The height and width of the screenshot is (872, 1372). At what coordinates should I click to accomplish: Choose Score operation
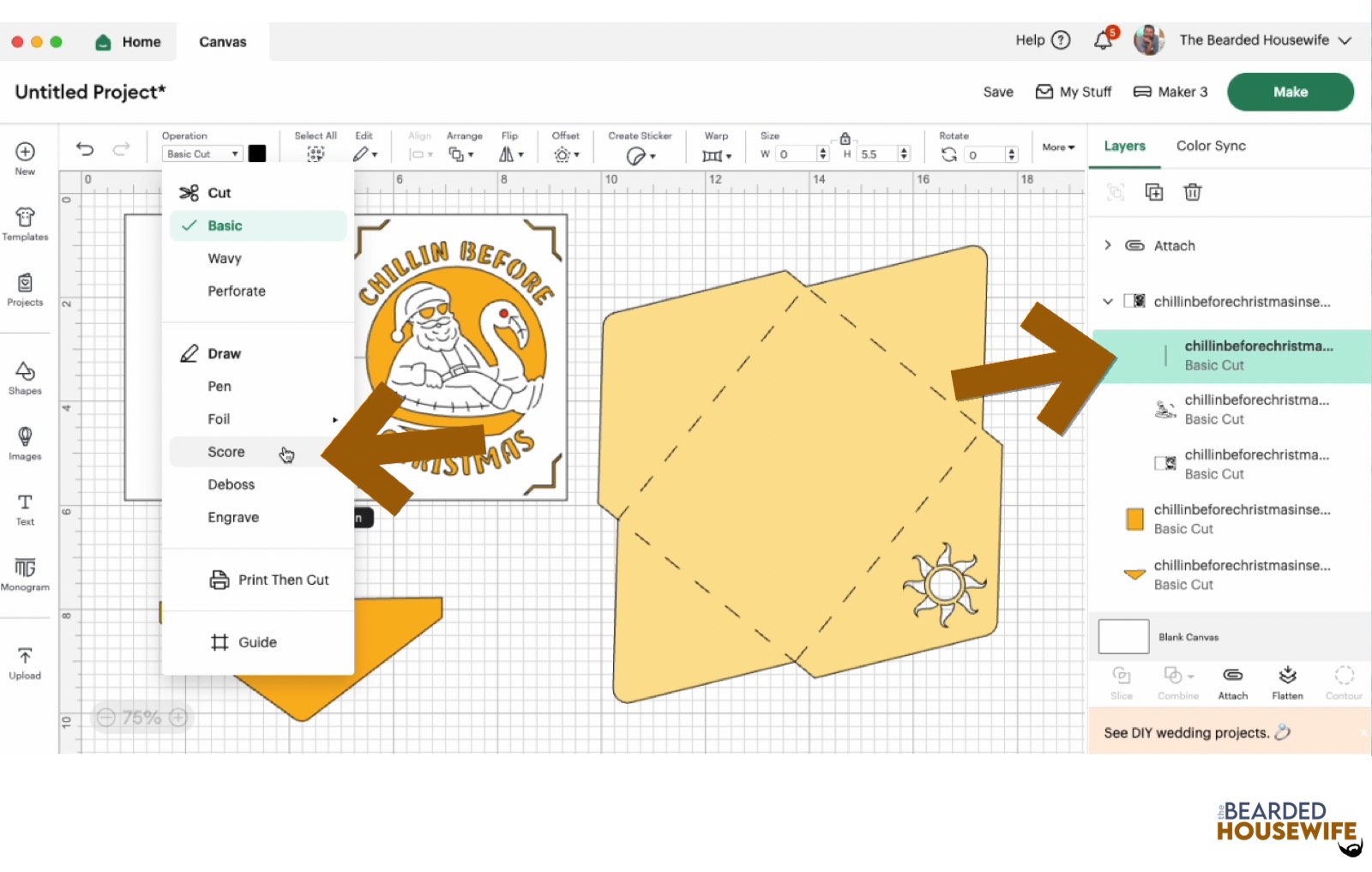pyautogui.click(x=258, y=452)
